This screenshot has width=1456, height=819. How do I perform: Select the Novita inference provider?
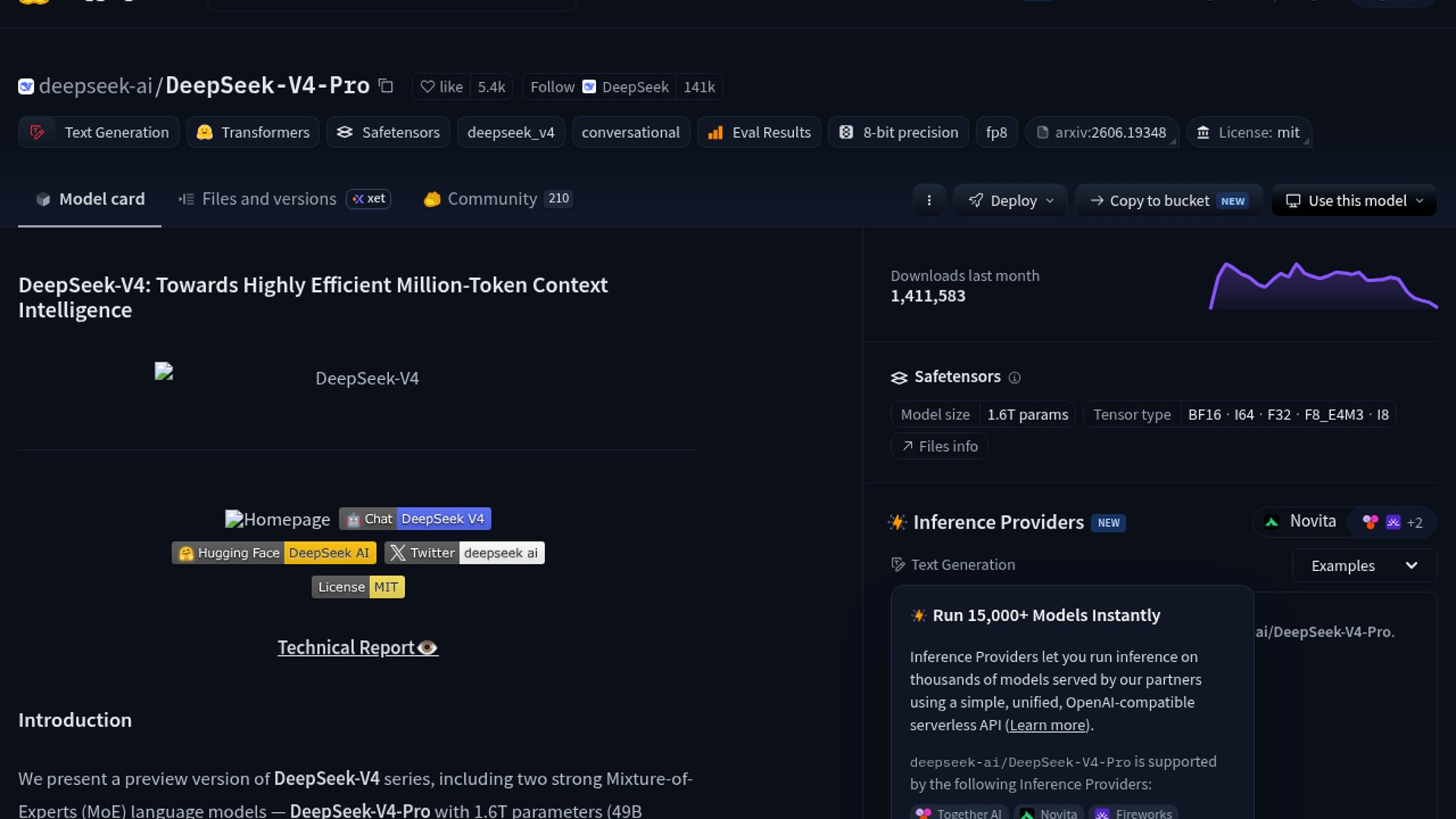[1301, 521]
